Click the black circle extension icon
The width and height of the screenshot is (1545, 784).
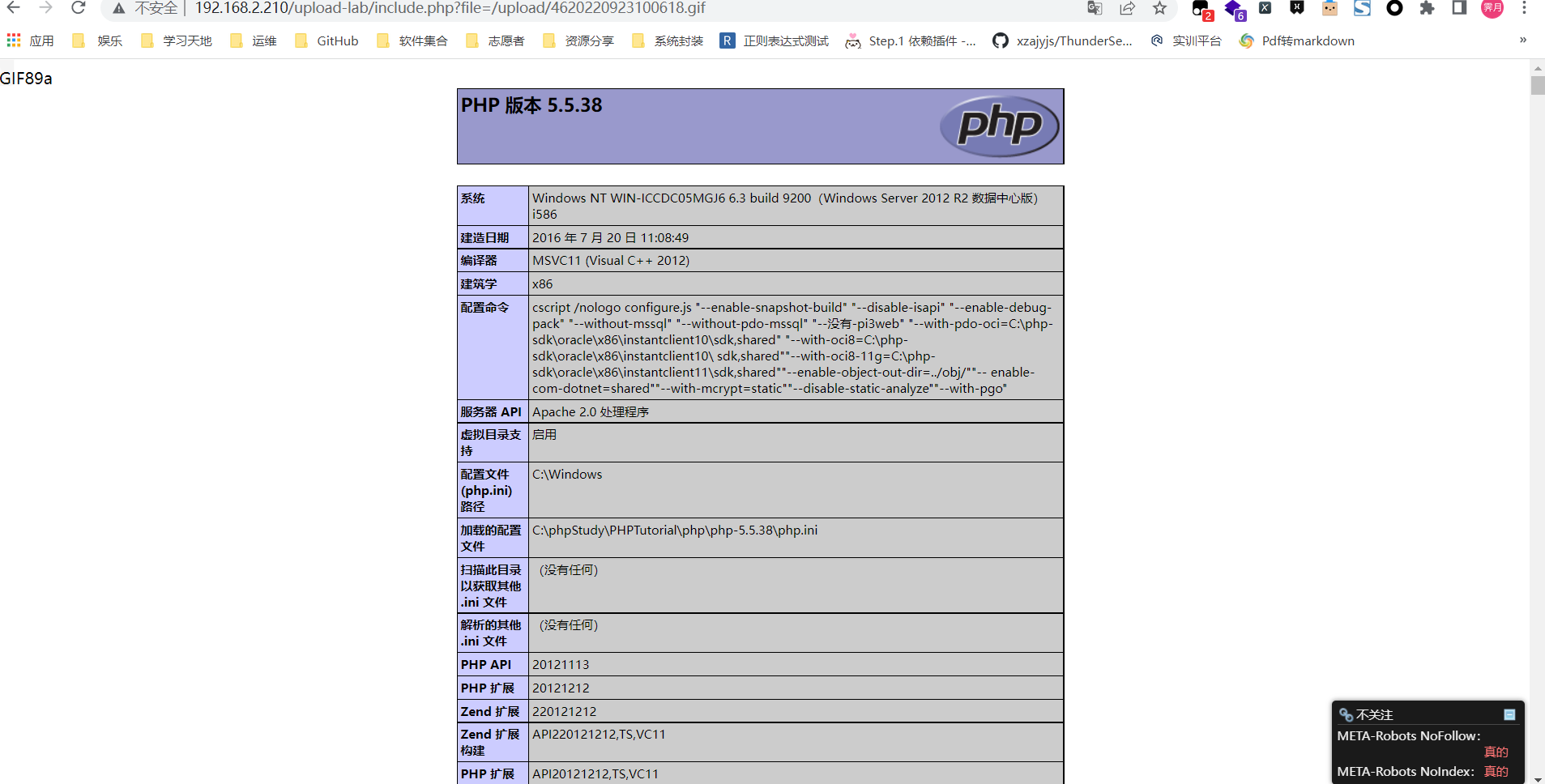1394,8
